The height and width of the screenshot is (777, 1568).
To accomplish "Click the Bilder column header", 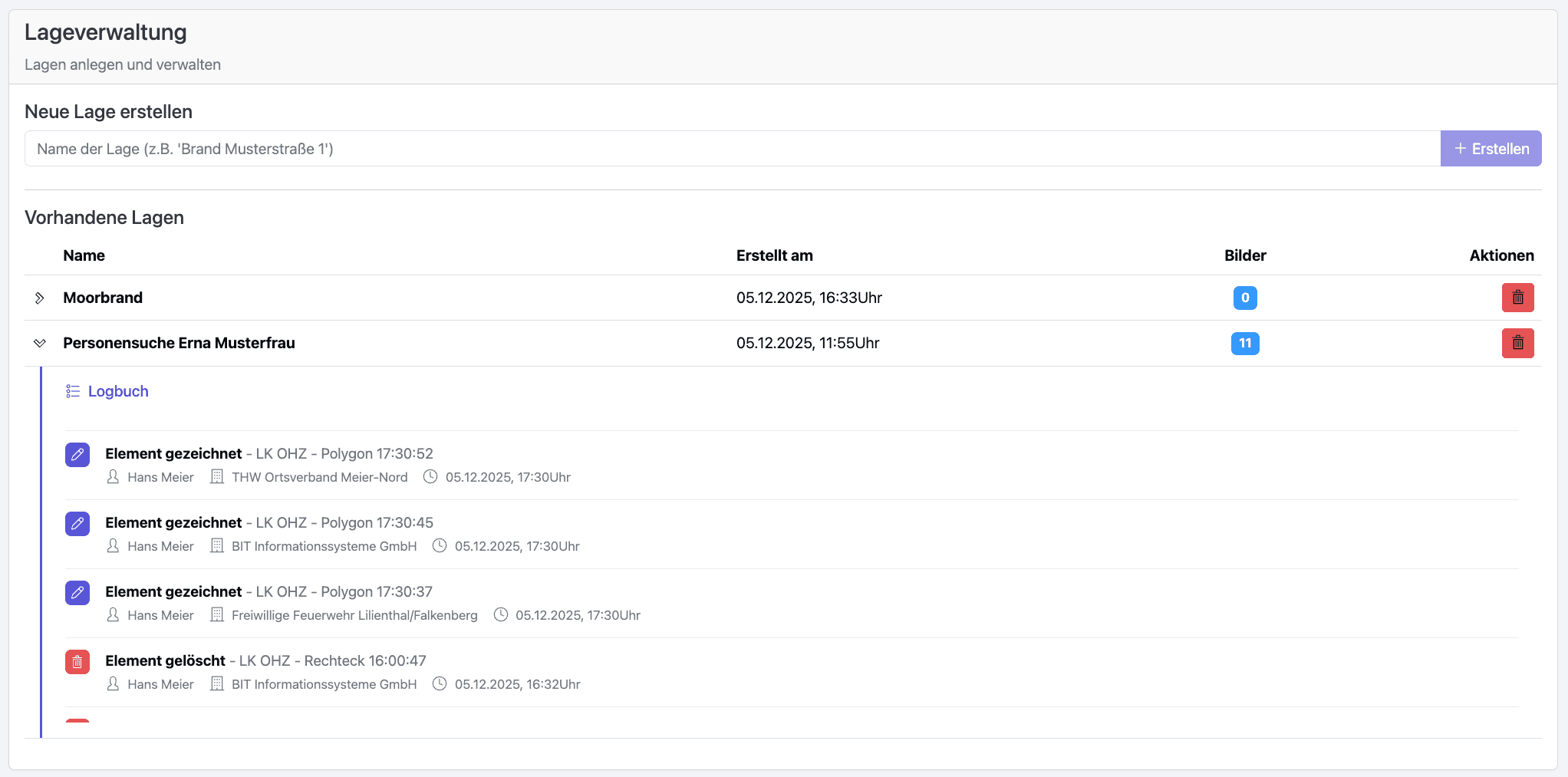I will point(1244,255).
